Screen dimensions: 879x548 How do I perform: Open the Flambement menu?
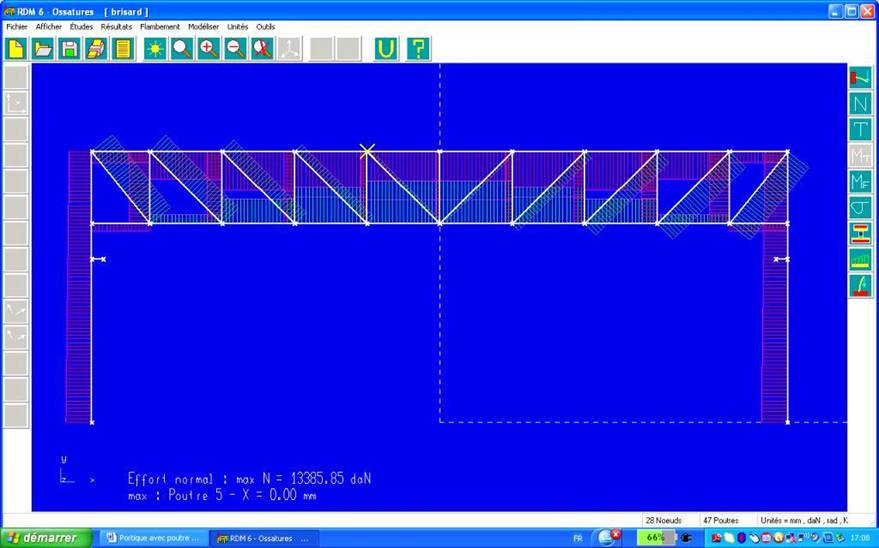point(160,27)
